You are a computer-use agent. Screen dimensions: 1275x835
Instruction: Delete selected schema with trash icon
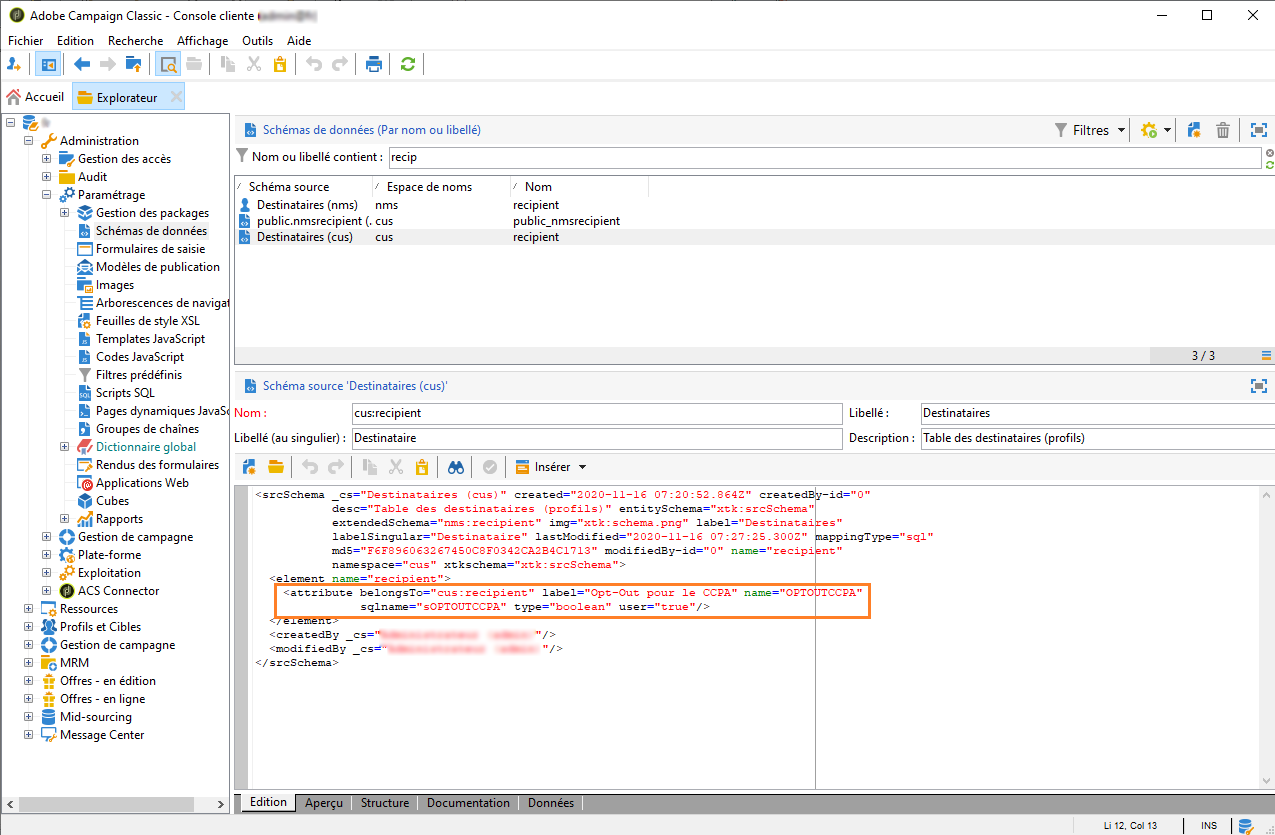pos(1222,130)
